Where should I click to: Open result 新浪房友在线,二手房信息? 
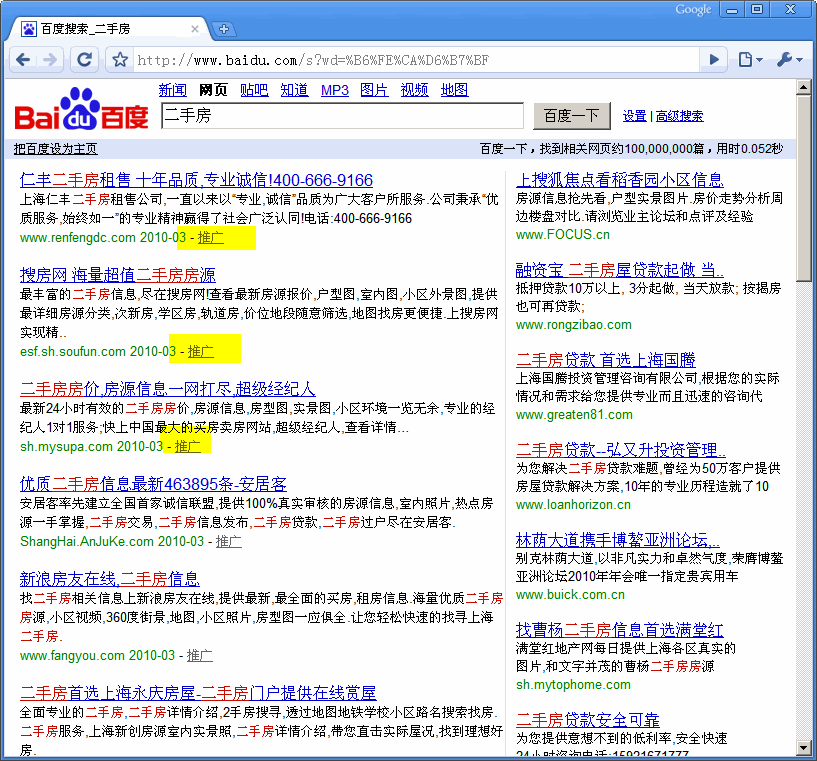point(109,579)
